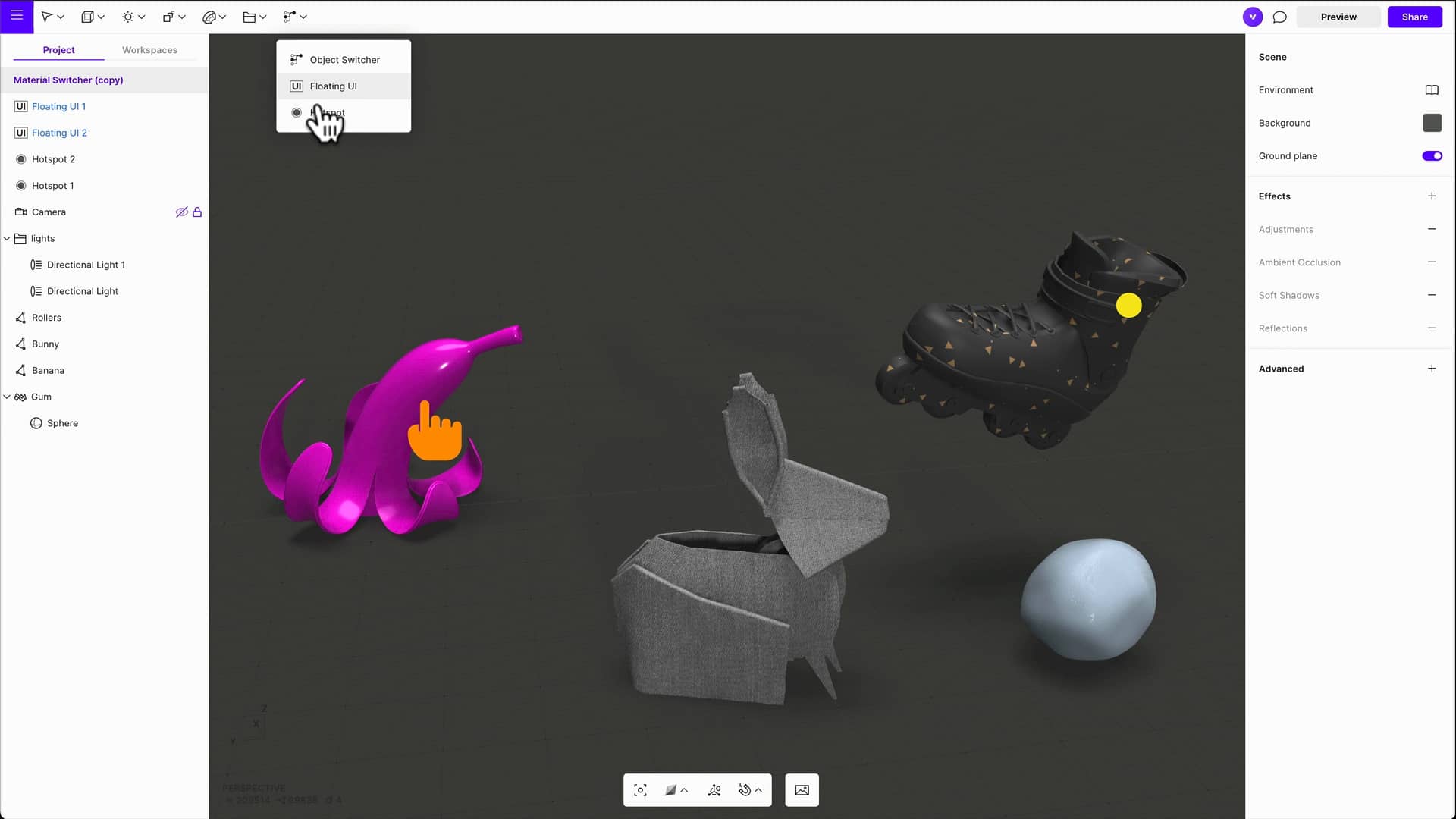The height and width of the screenshot is (819, 1456).
Task: Select the cursor tool in the toolbar
Action: click(x=48, y=16)
